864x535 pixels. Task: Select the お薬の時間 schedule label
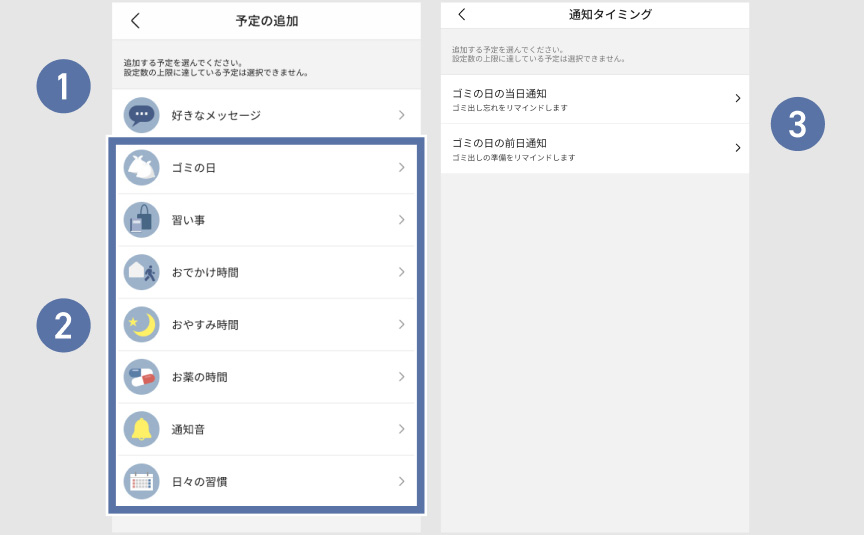click(199, 377)
